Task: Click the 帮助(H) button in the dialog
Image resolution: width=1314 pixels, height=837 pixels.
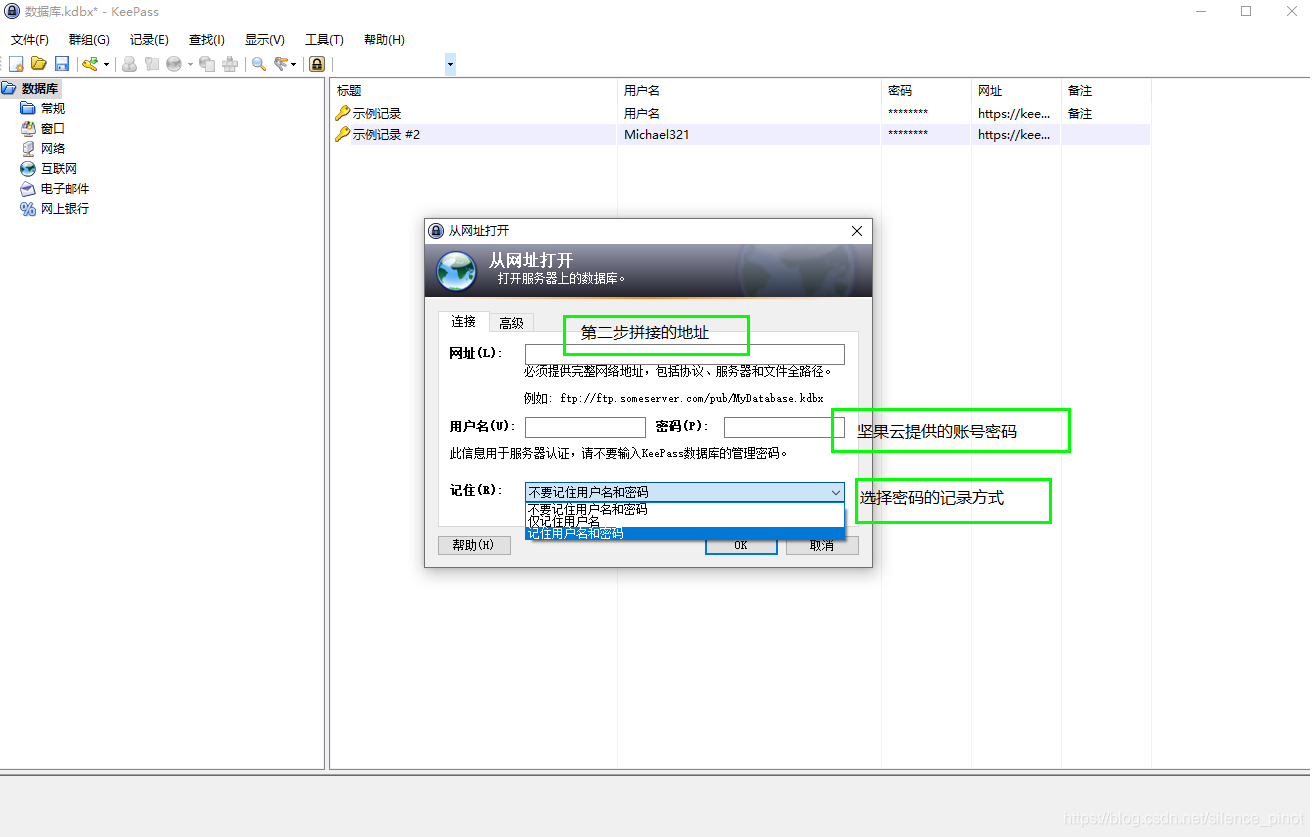Action: coord(474,545)
